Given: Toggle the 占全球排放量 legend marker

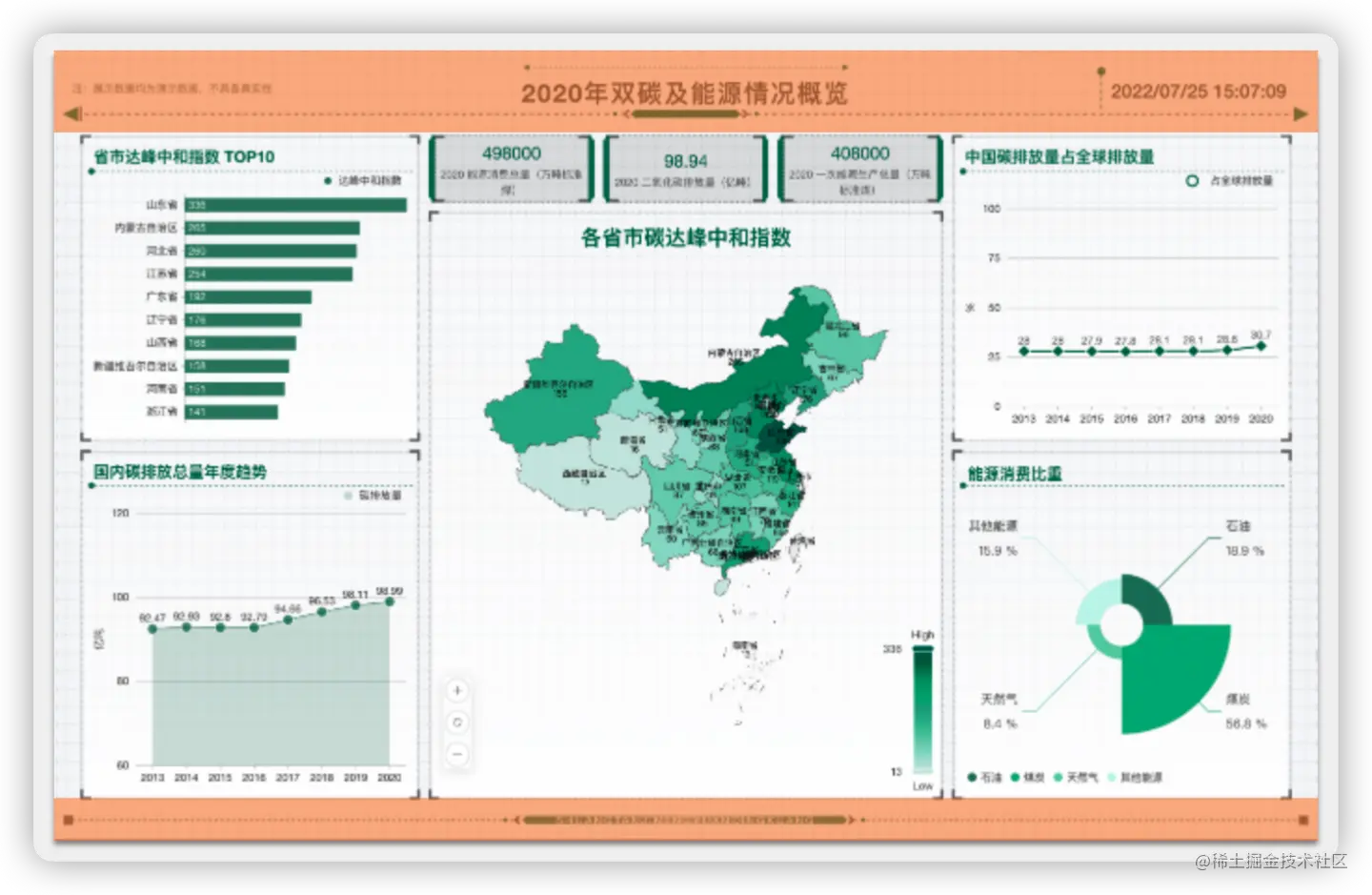Looking at the screenshot, I should pos(1192,180).
